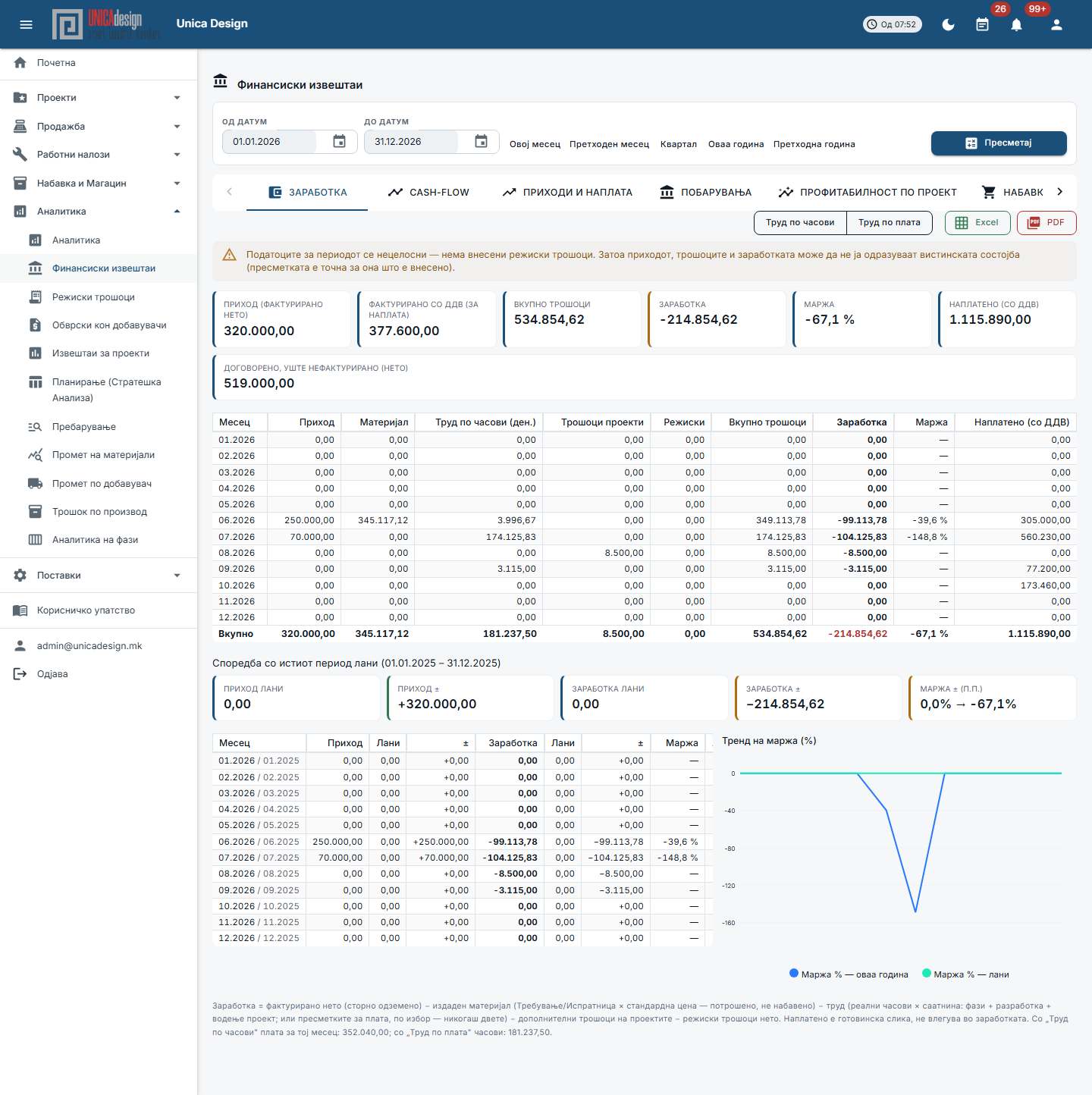Select the Претходна година quick range
The image size is (1092, 1095).
814,144
